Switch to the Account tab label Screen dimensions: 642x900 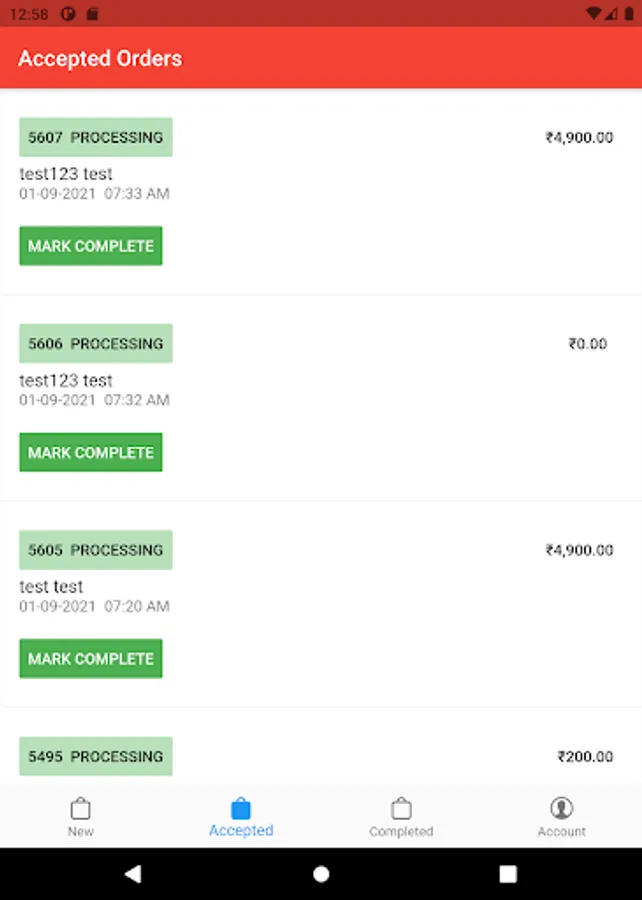click(x=562, y=831)
